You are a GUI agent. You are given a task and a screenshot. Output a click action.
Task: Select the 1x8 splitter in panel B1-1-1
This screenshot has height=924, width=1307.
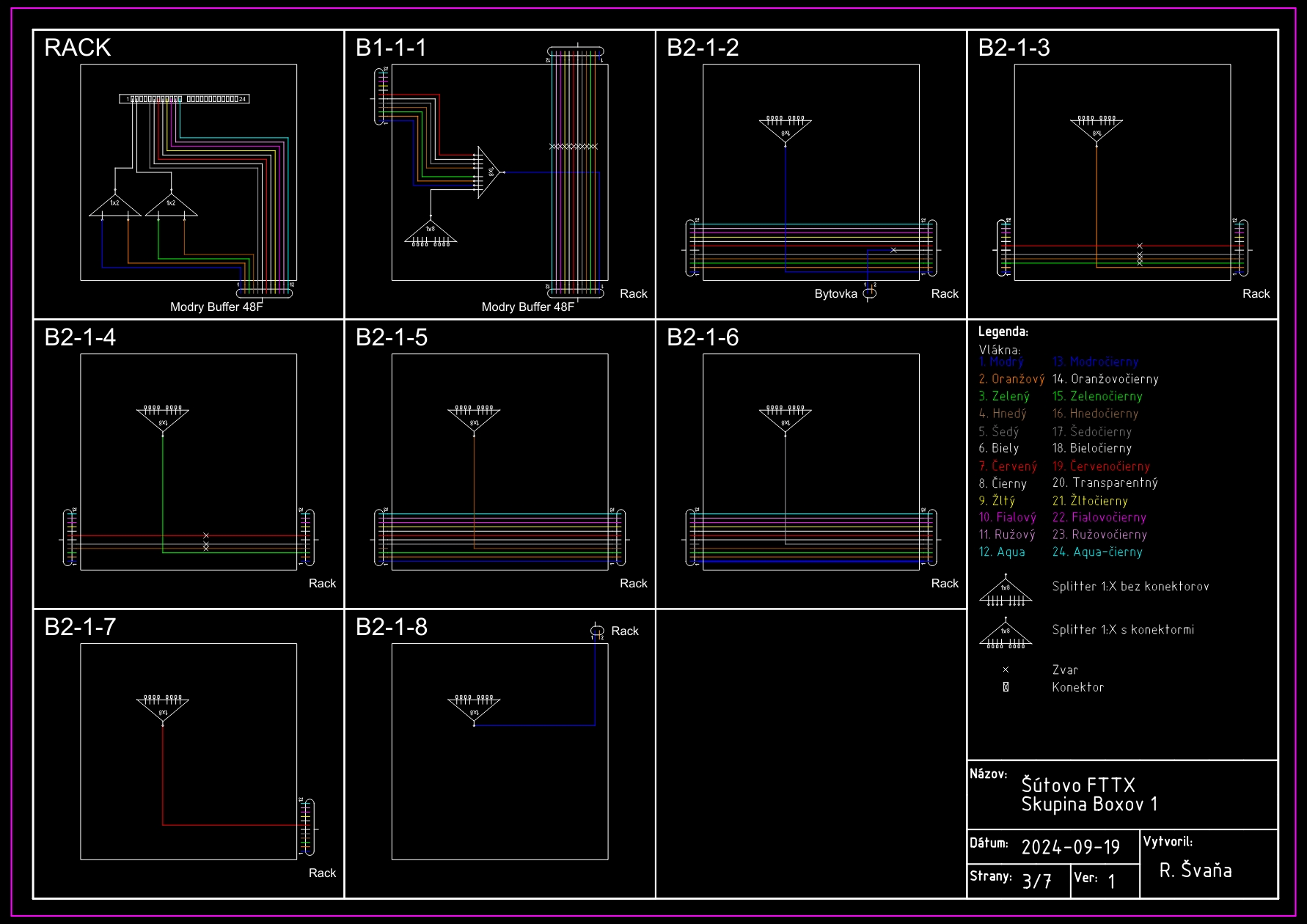(x=431, y=231)
